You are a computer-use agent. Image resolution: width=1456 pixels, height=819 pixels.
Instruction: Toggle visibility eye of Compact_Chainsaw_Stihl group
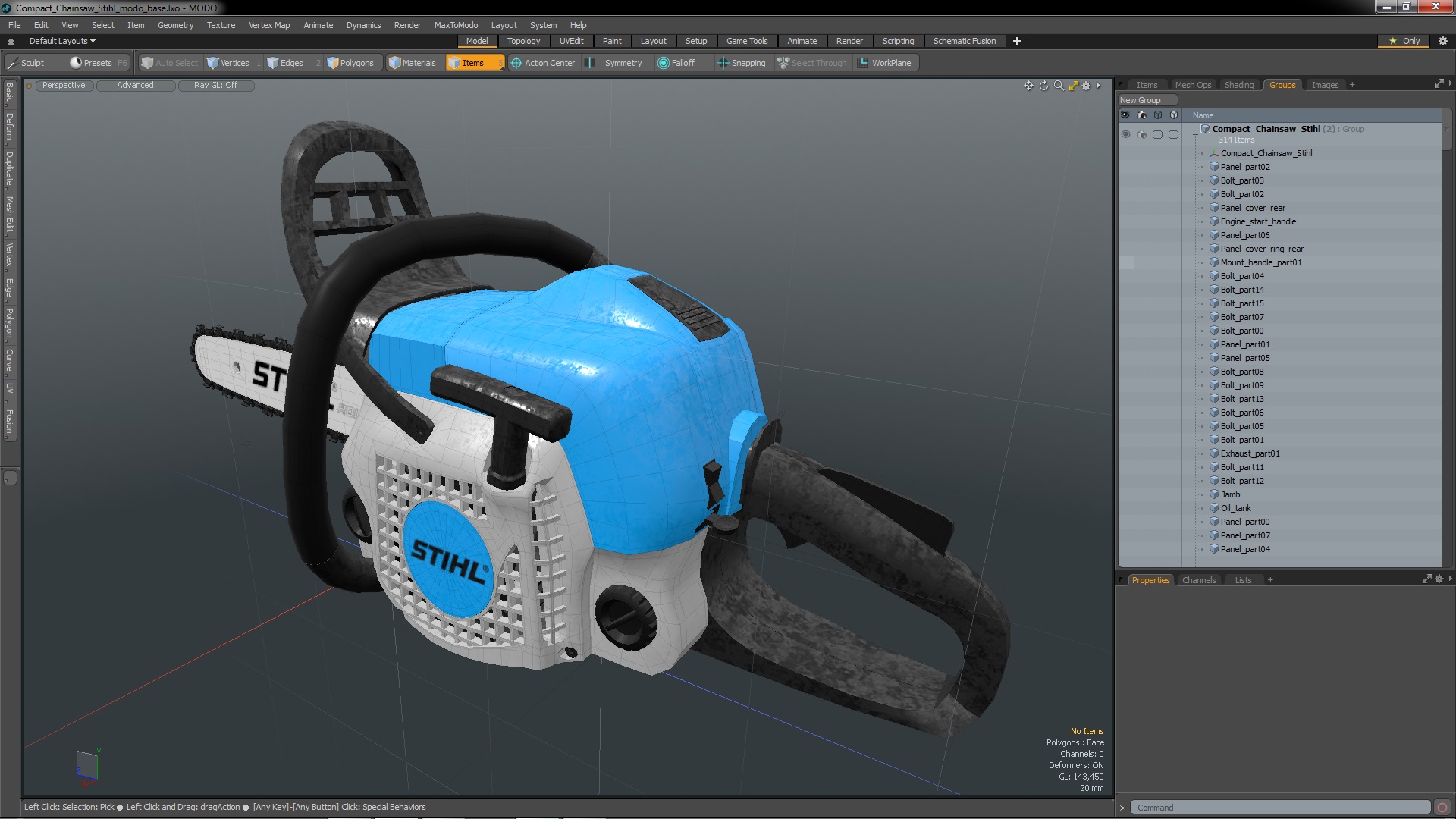[1125, 134]
